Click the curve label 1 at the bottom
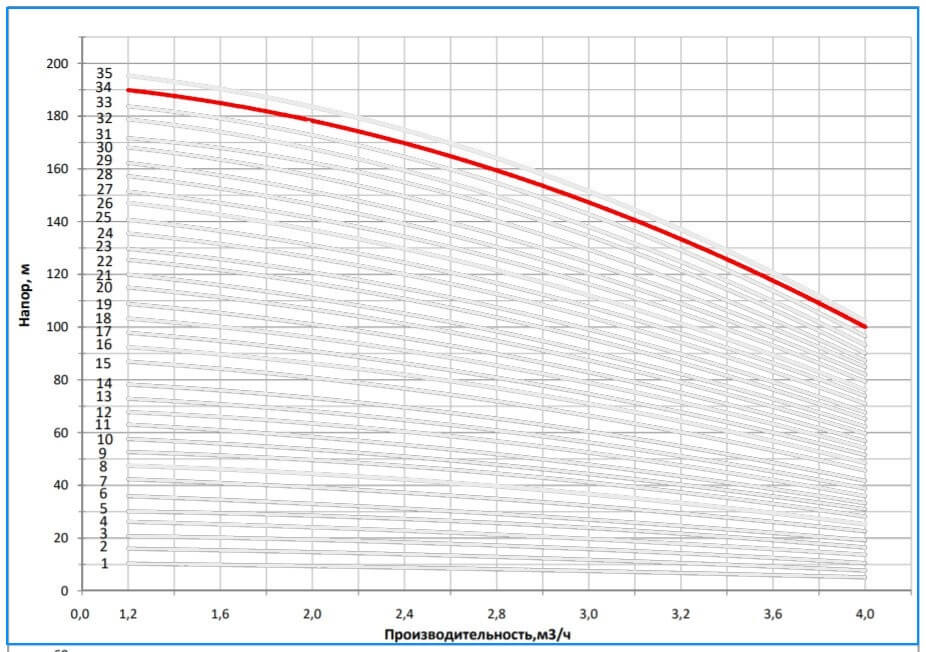The width and height of the screenshot is (926, 652). [x=104, y=563]
